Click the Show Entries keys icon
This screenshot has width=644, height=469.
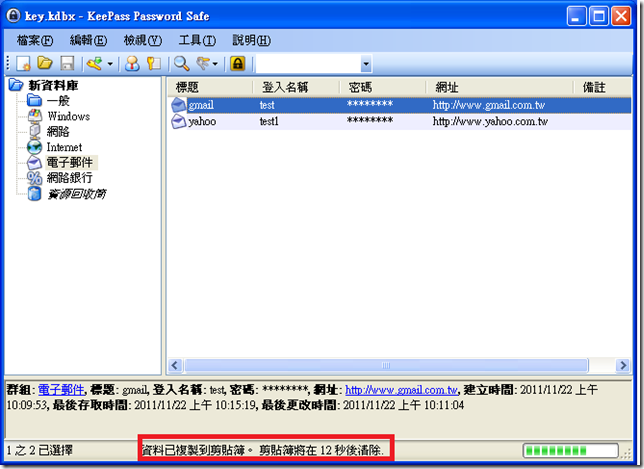coord(203,64)
